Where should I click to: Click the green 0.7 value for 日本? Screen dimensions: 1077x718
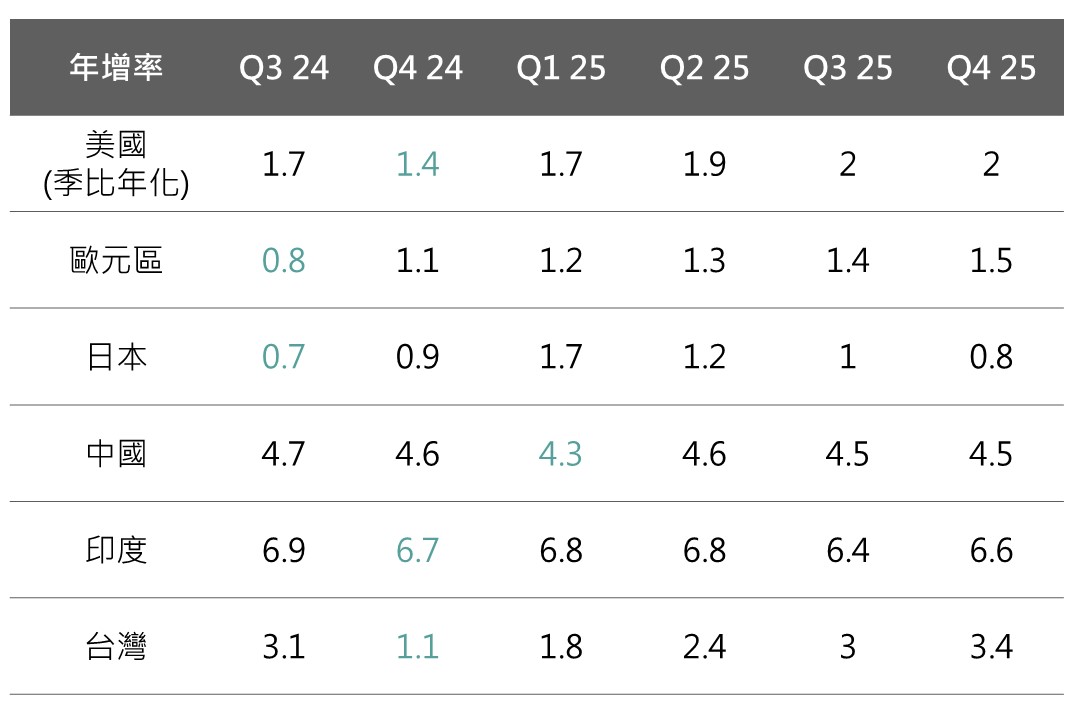[x=283, y=357]
